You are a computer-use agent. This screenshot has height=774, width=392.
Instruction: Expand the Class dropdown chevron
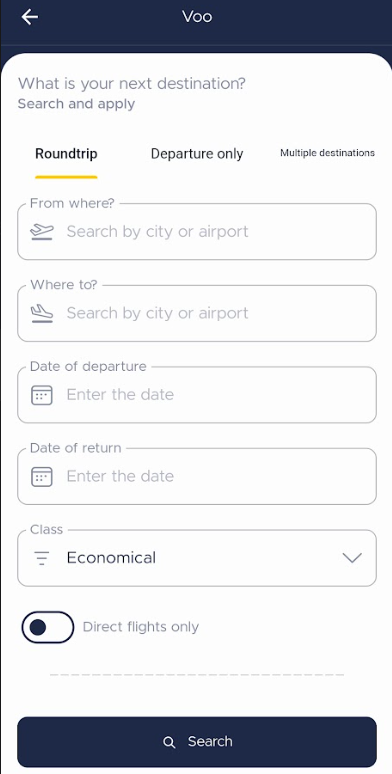[352, 558]
